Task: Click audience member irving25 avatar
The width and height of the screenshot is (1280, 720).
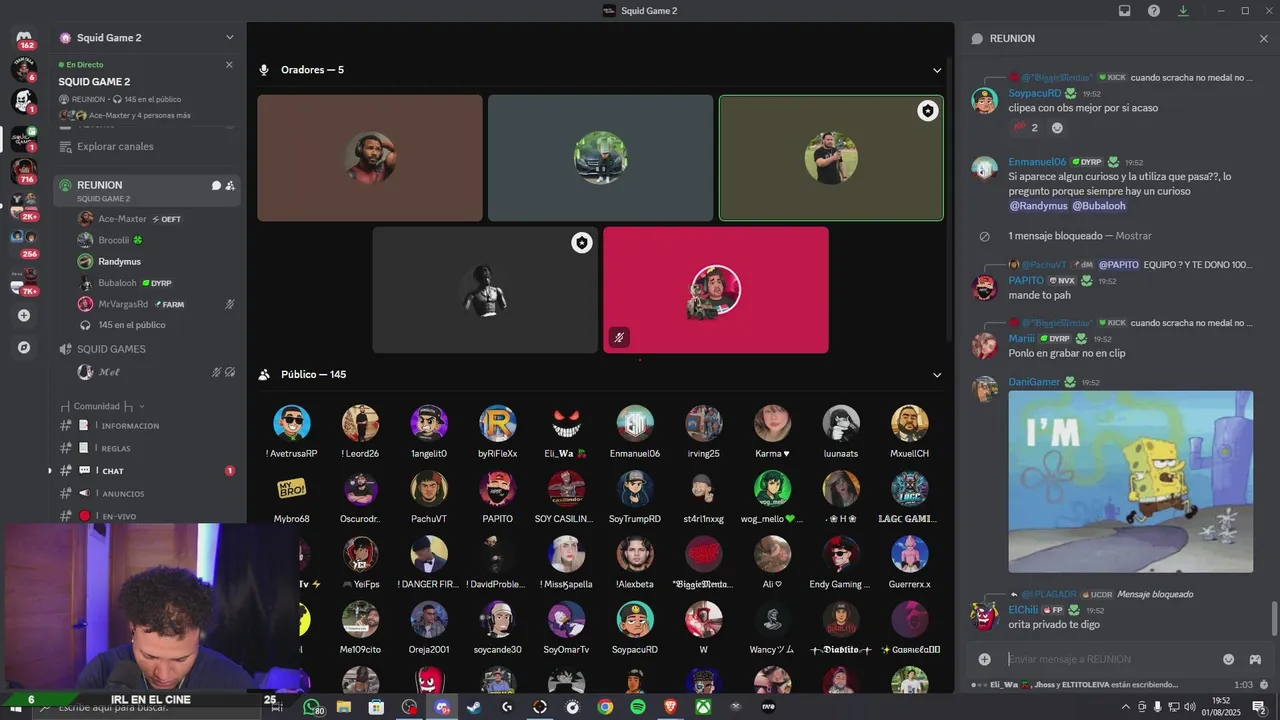Action: 703,423
